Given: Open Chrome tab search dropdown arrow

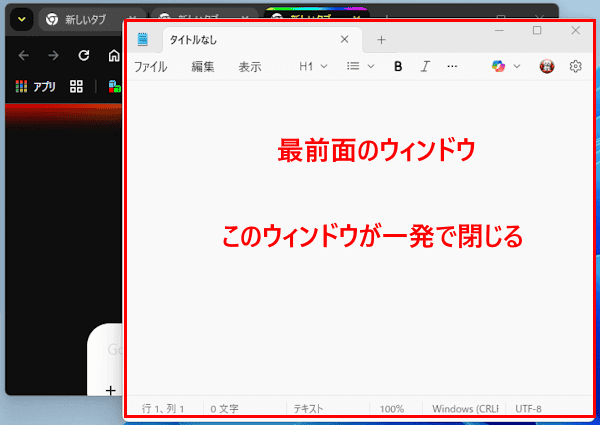Looking at the screenshot, I should tap(22, 19).
